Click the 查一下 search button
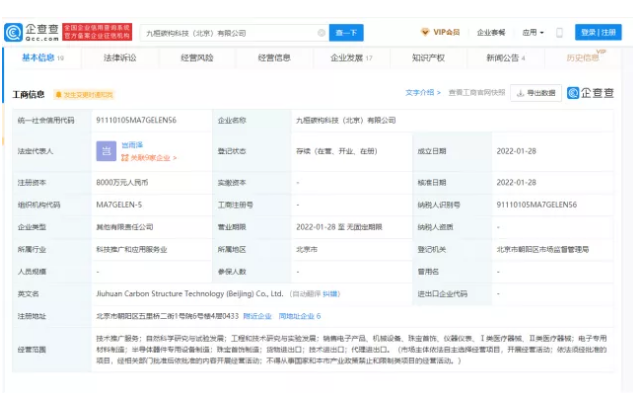The image size is (633, 401). pyautogui.click(x=346, y=33)
